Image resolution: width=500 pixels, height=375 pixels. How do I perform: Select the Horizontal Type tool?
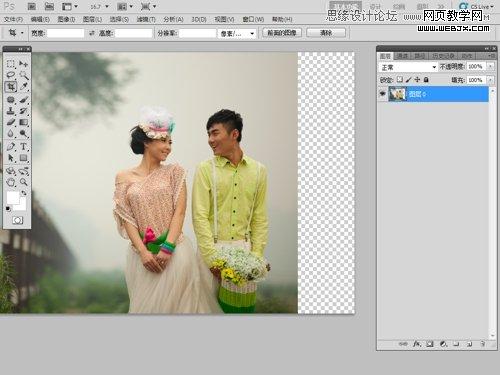[x=24, y=146]
